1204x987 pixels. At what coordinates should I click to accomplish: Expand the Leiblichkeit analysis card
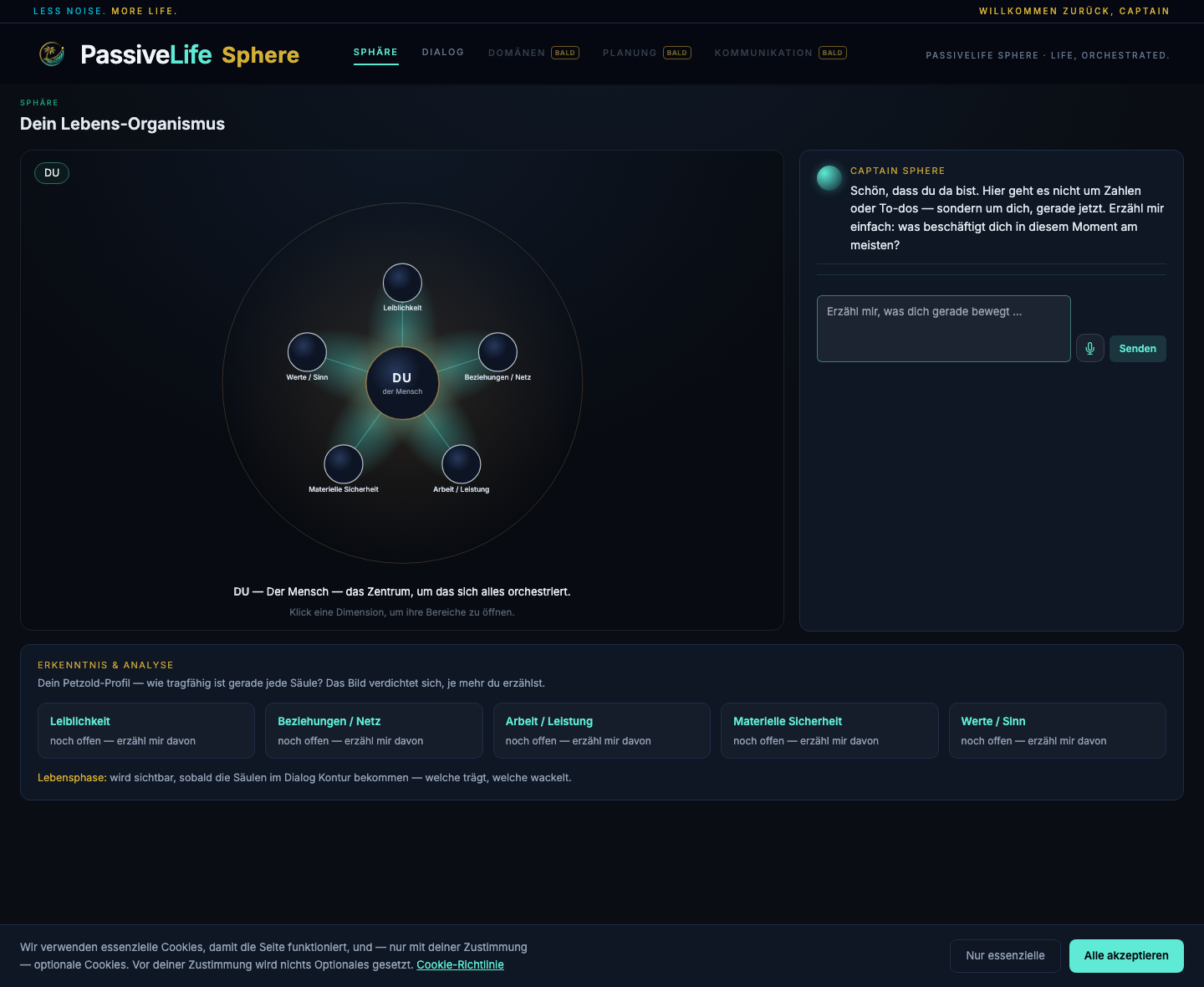click(146, 730)
